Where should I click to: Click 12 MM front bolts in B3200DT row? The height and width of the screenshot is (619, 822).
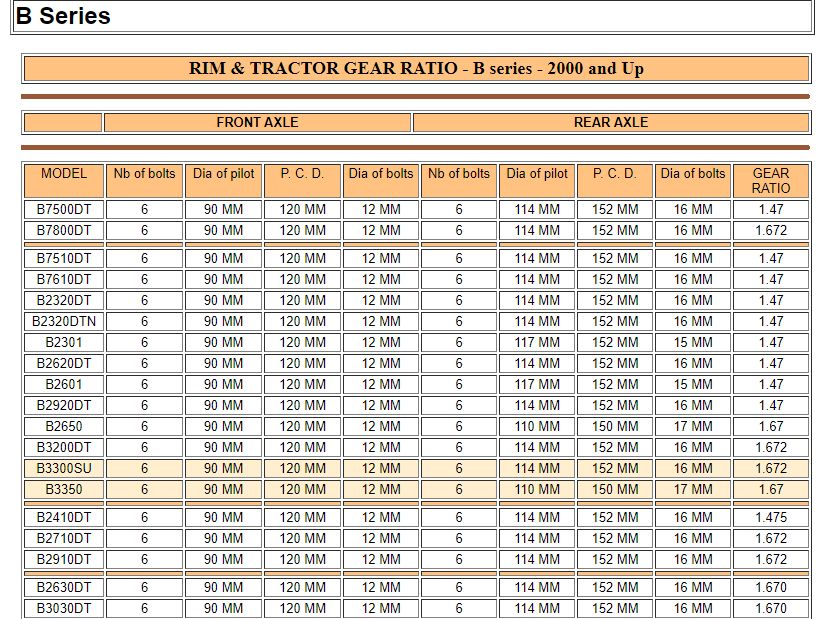click(x=381, y=447)
